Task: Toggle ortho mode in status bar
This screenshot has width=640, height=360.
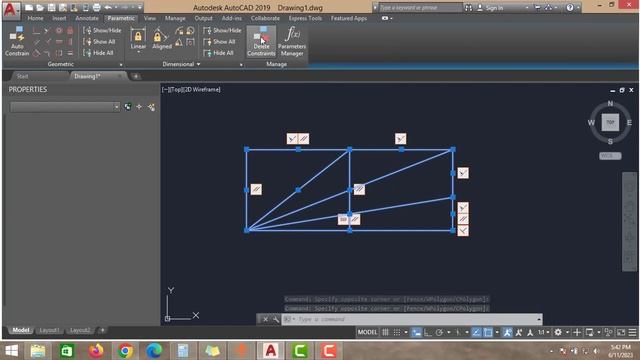Action: click(x=427, y=332)
